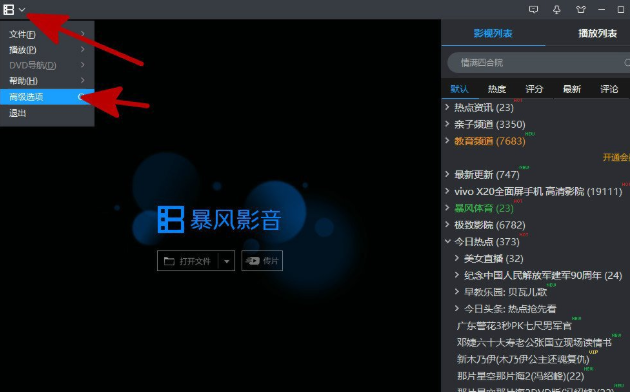This screenshot has width=630, height=392.
Task: Play 新木乃伊(木乃伊公主还魂复仇)
Action: click(523, 359)
